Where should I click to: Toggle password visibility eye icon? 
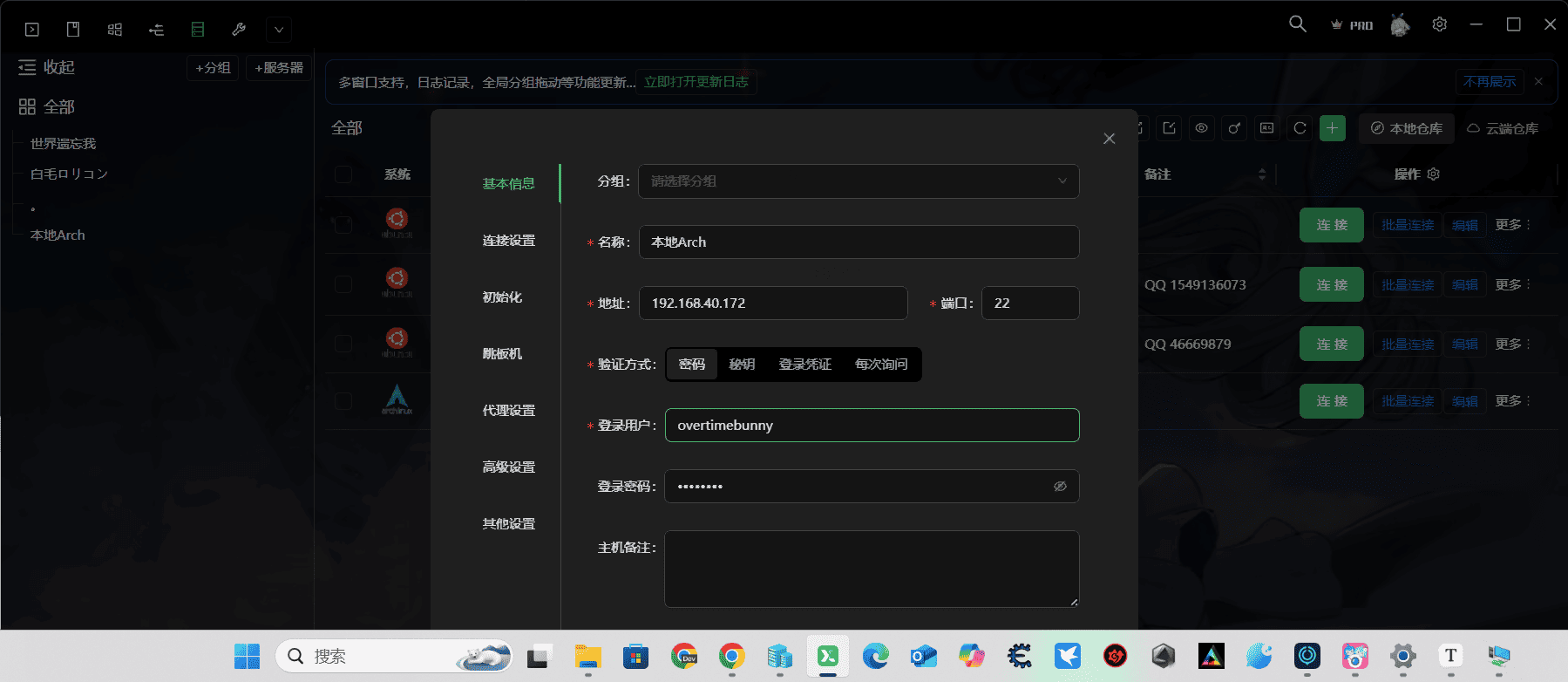(x=1060, y=487)
